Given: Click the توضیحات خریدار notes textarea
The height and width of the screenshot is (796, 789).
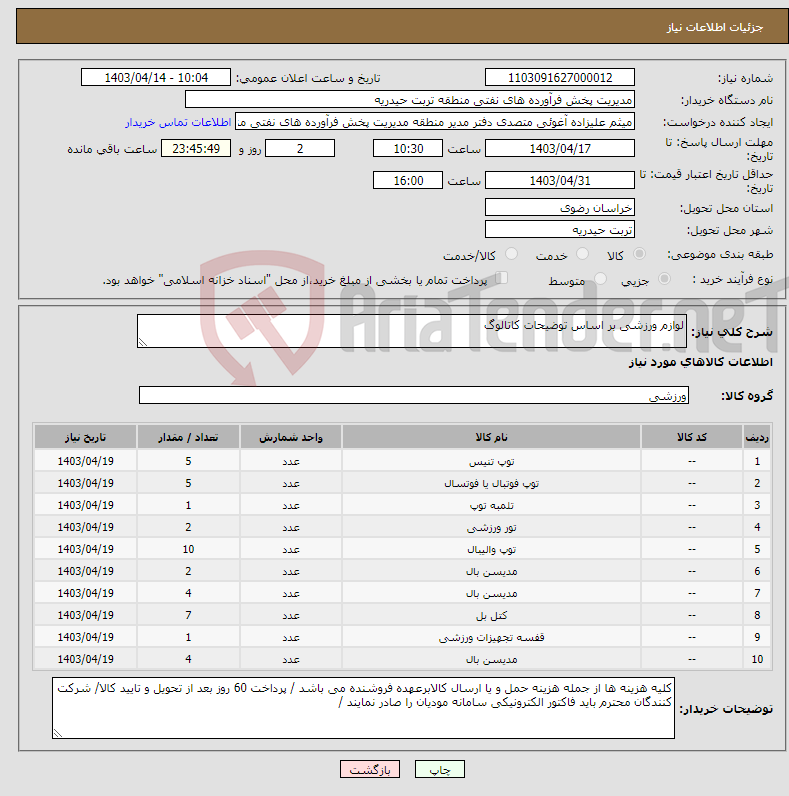Looking at the screenshot, I should 364,708.
